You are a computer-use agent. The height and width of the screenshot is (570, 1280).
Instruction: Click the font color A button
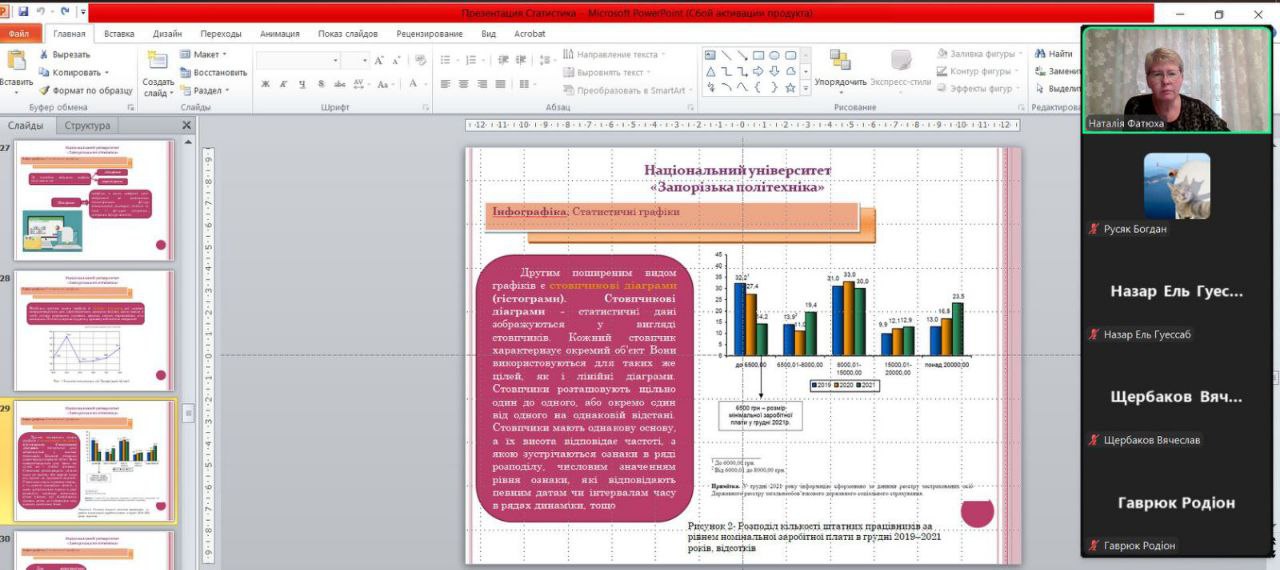tap(413, 84)
